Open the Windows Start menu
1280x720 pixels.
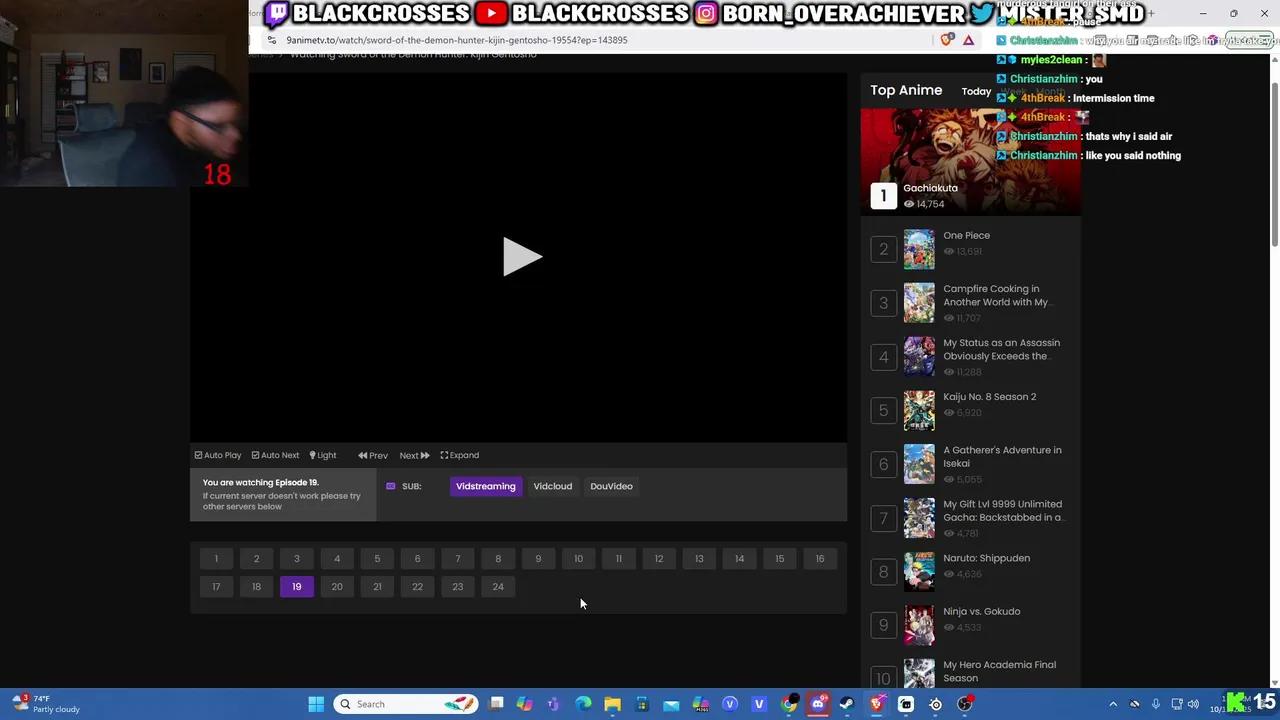[x=316, y=704]
